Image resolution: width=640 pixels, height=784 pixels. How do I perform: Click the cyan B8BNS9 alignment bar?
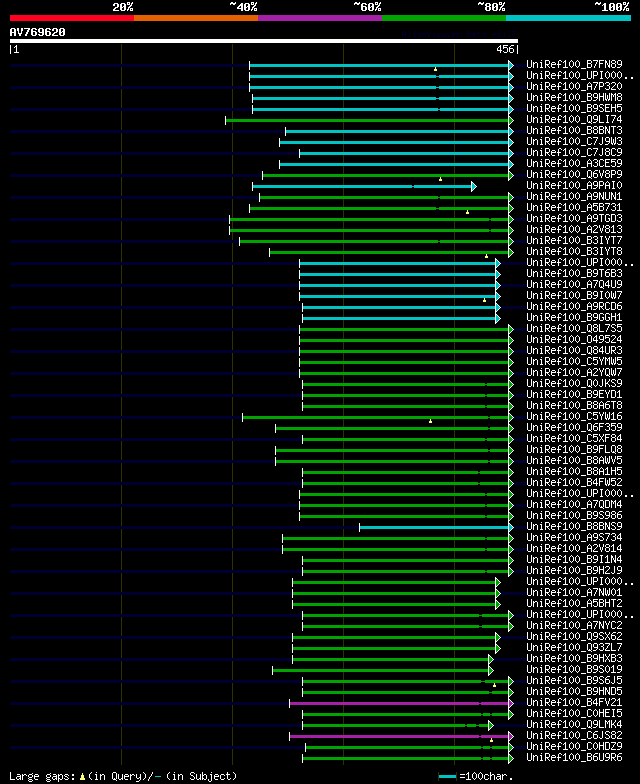pyautogui.click(x=436, y=528)
